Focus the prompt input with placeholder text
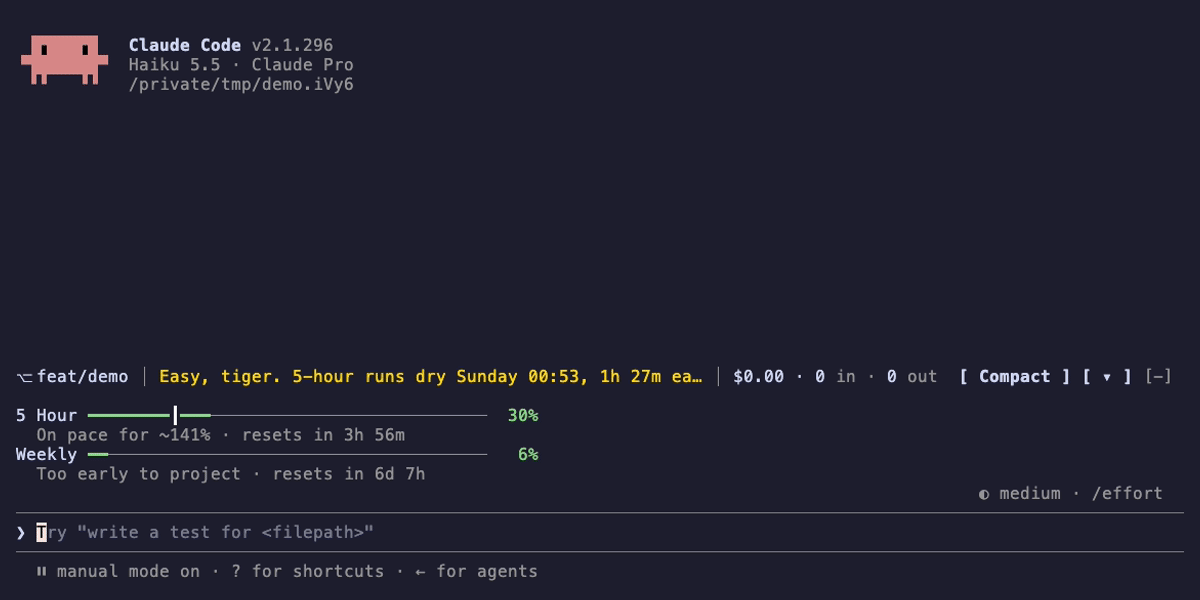 (x=600, y=533)
